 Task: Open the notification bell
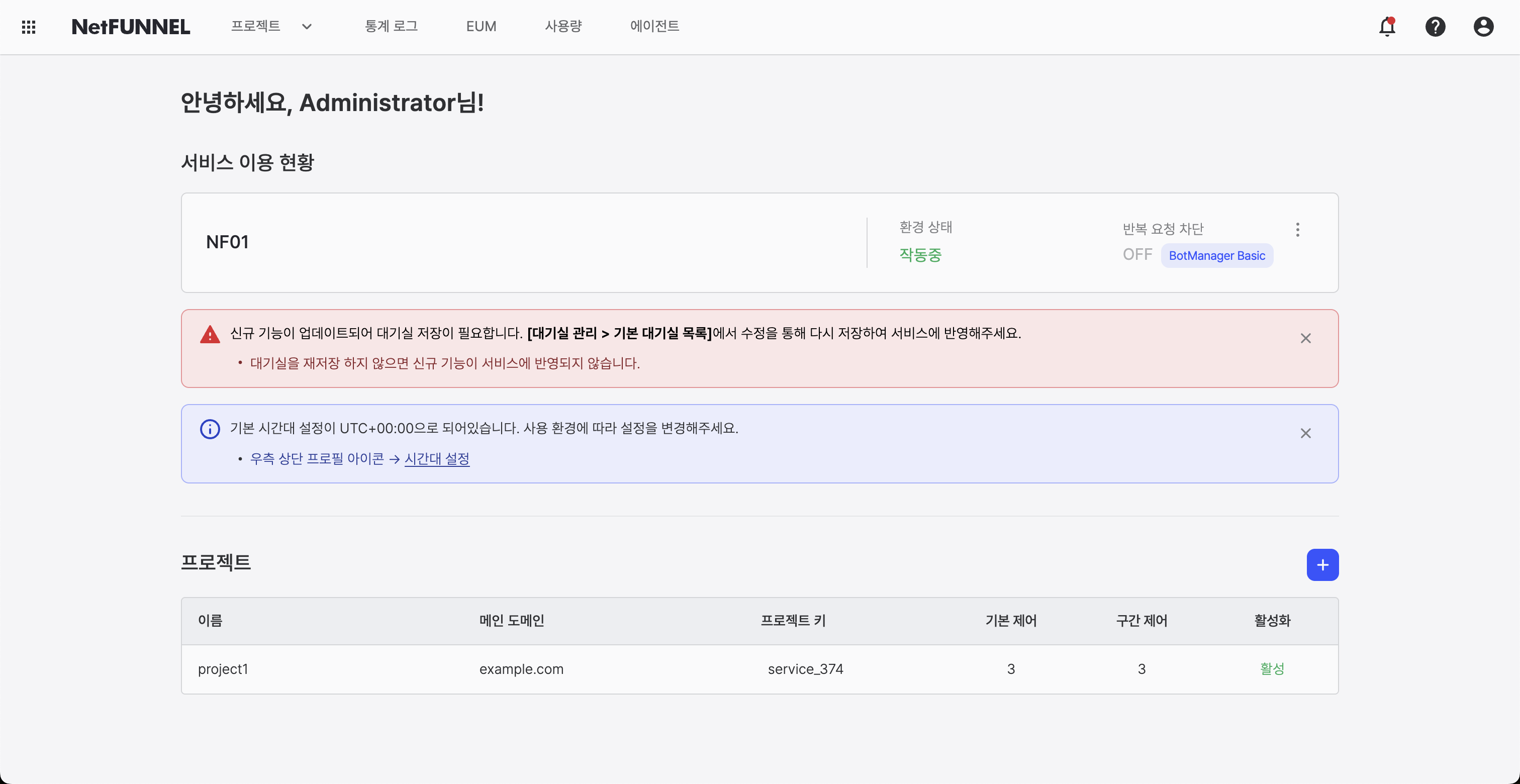point(1387,27)
